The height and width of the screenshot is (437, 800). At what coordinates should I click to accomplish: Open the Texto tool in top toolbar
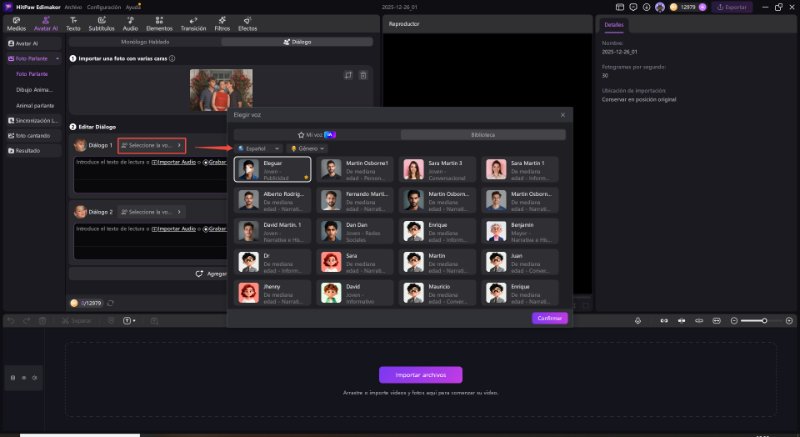click(73, 25)
